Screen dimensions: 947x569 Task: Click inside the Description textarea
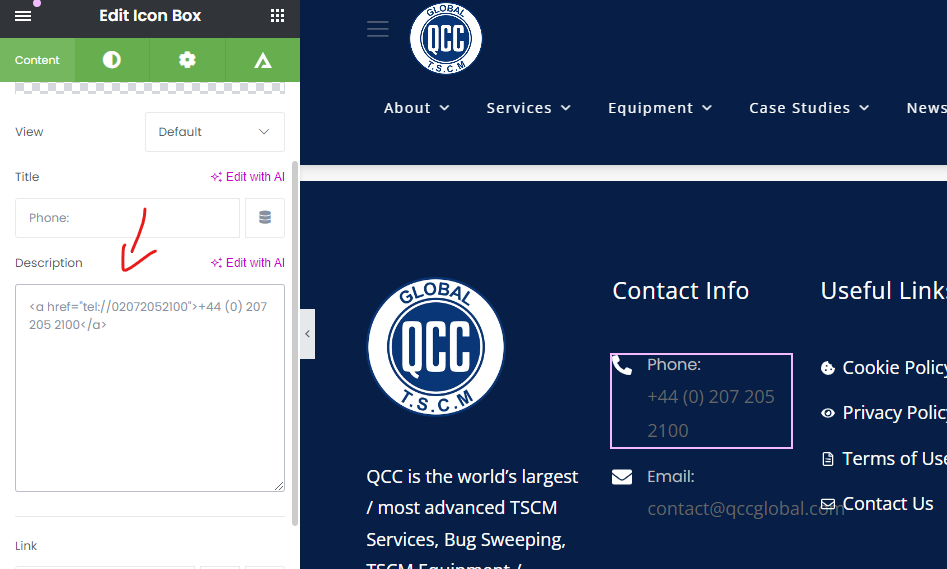150,388
